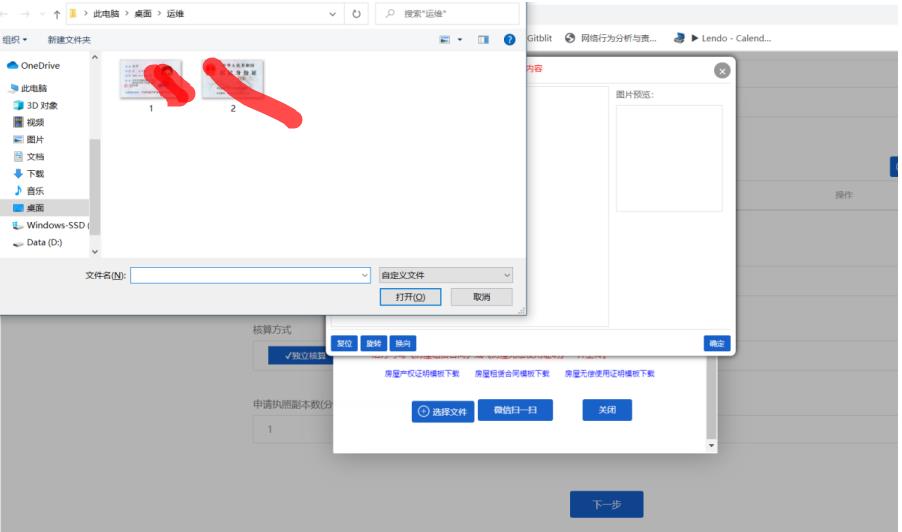Click the change view icon
902x532 pixels.
coord(445,40)
